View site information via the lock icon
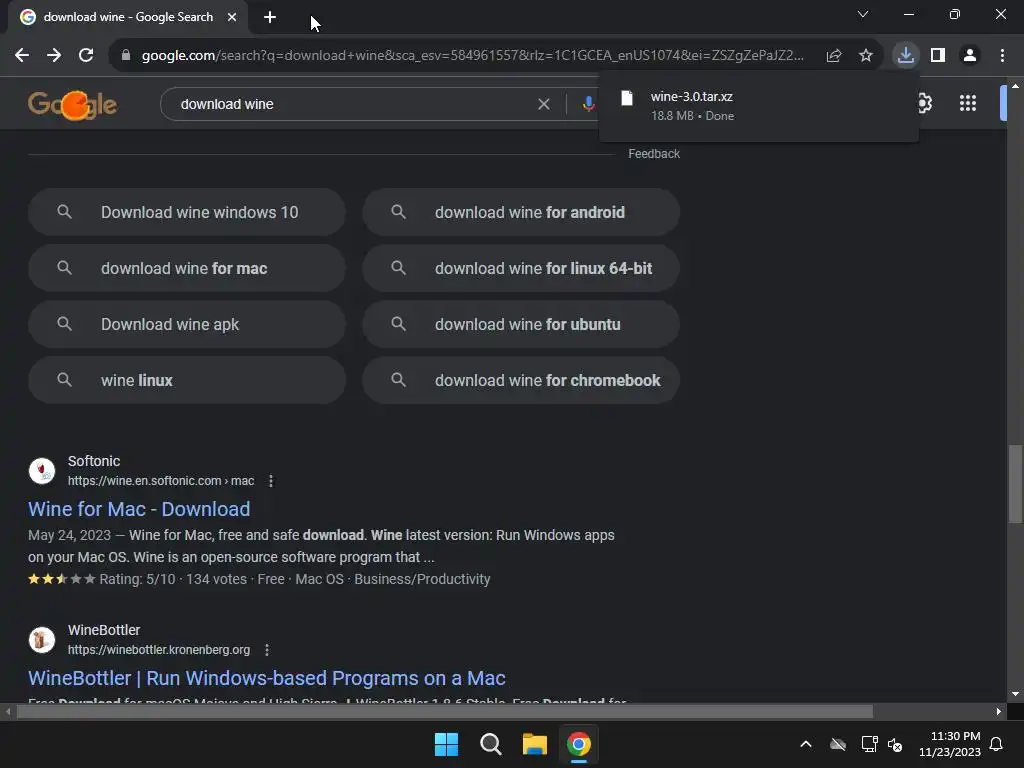 [x=126, y=56]
